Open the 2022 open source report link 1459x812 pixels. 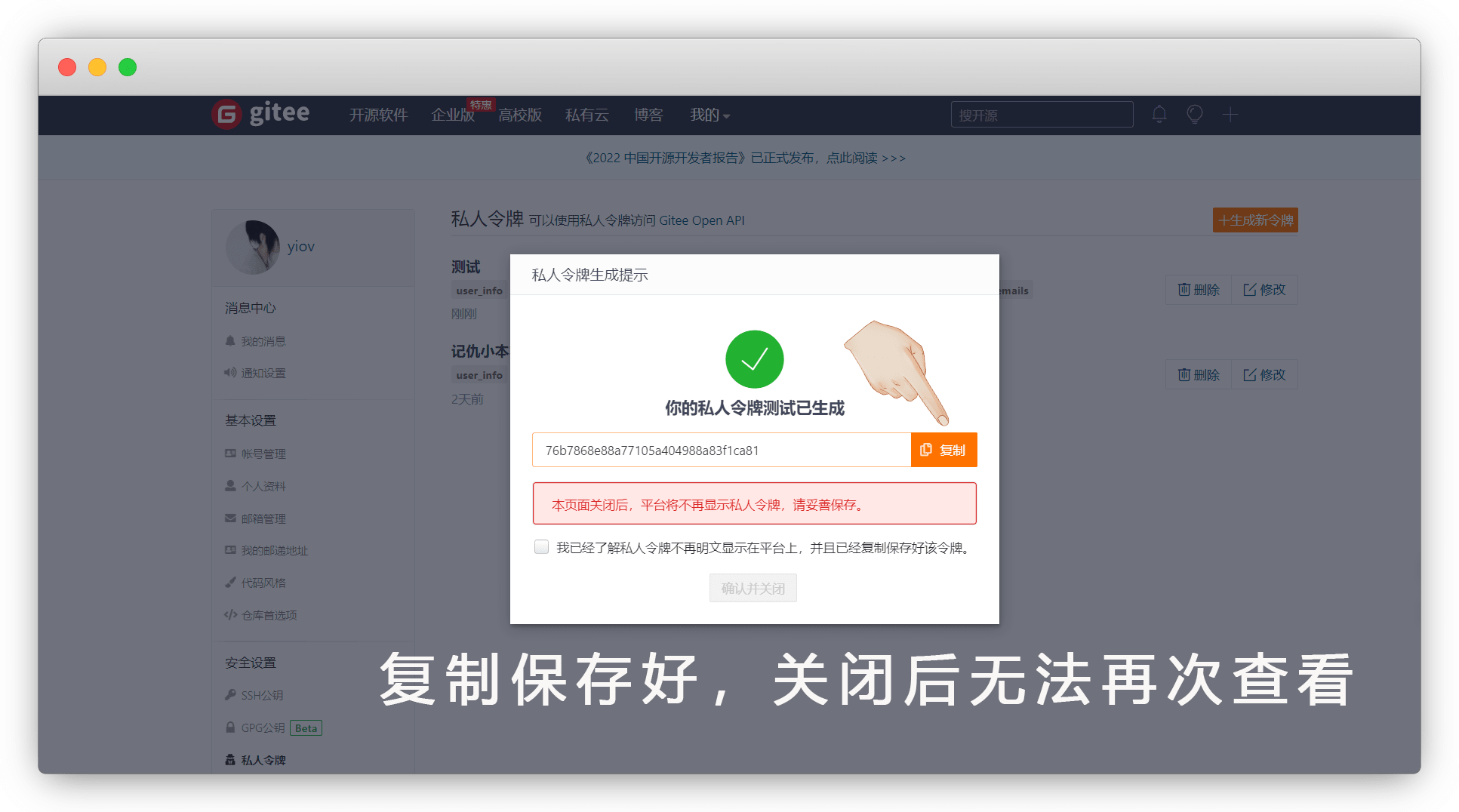[745, 158]
